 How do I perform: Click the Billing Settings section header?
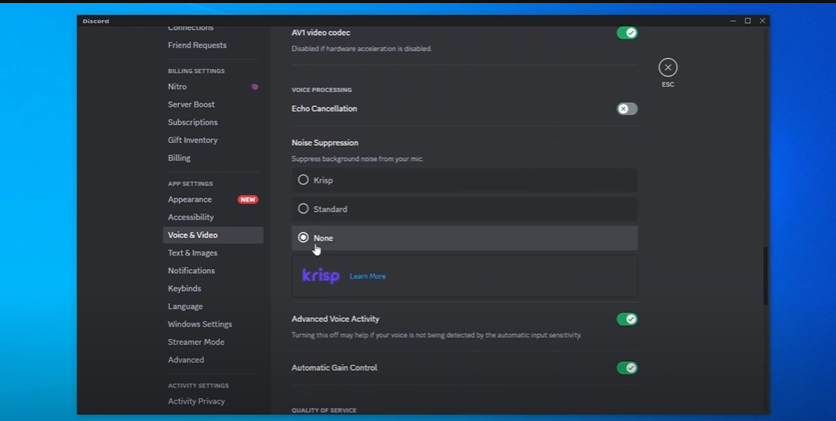(196, 71)
